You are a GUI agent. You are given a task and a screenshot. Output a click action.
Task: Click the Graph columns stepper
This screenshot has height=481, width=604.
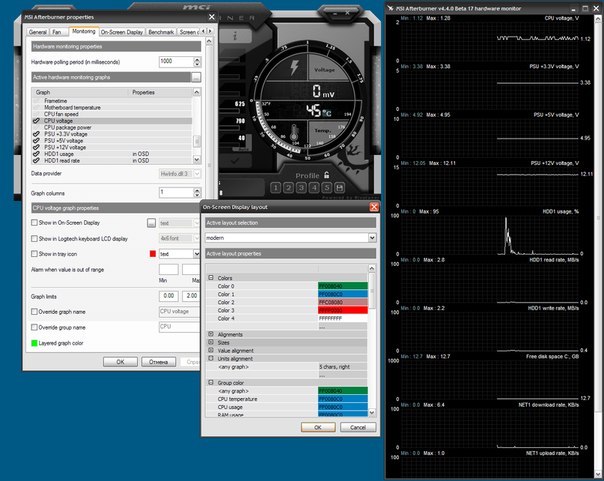pos(197,193)
